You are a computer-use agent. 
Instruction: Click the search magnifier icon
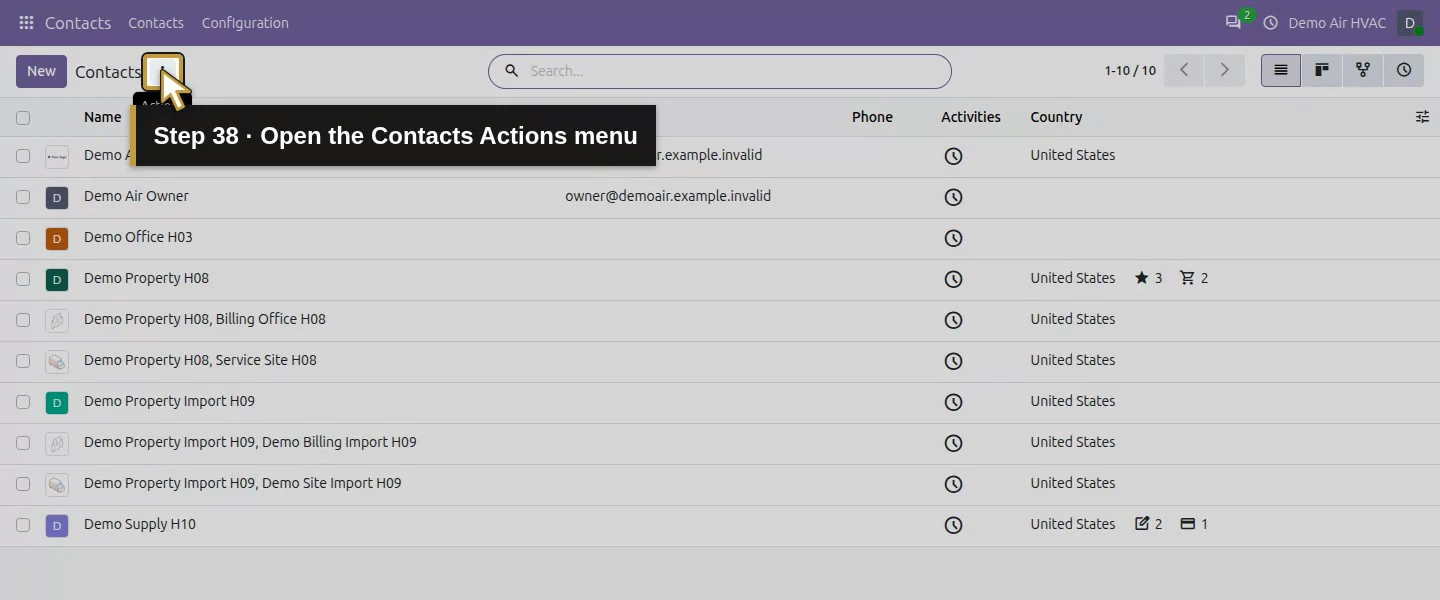(511, 71)
